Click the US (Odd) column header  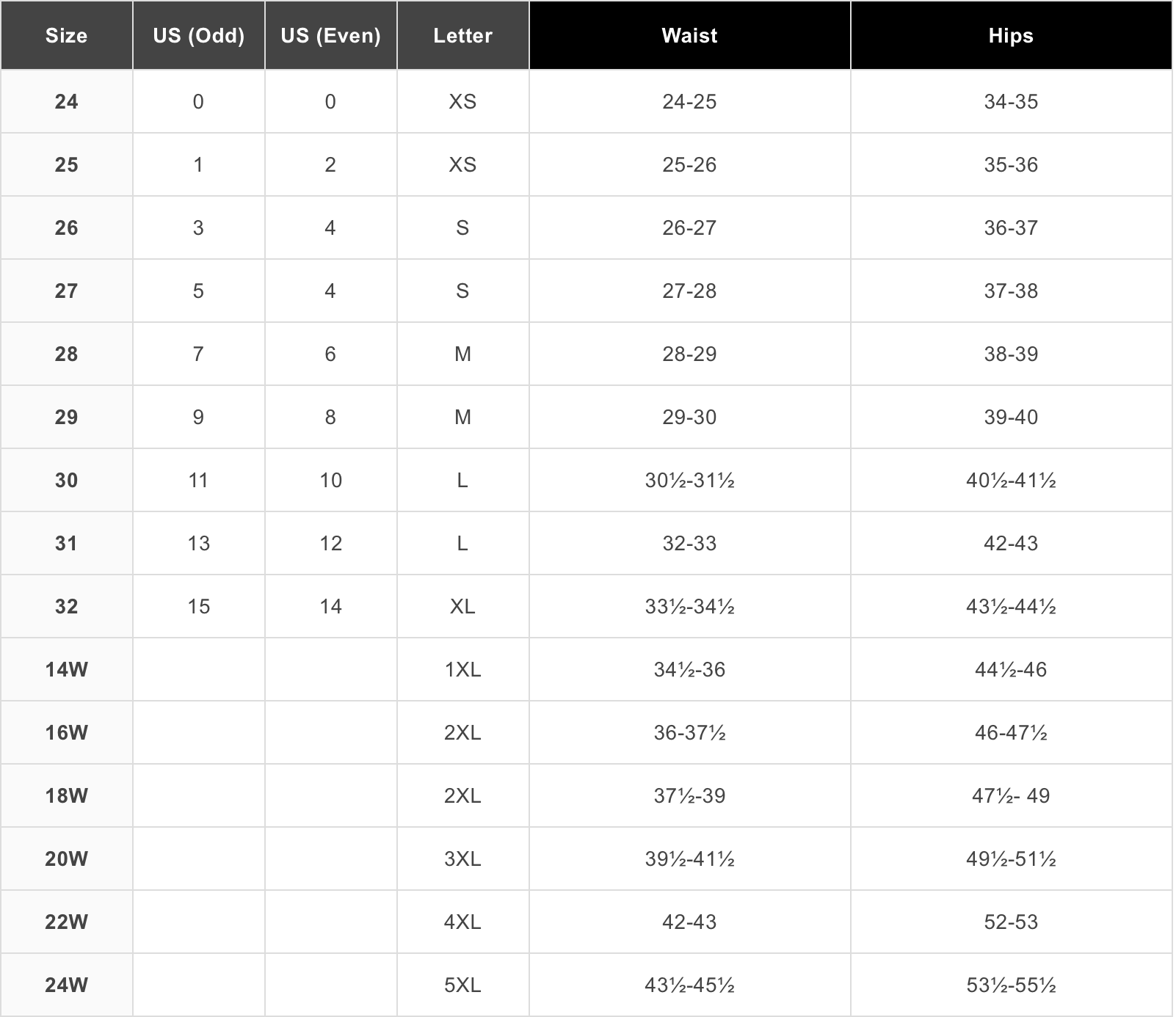pyautogui.click(x=199, y=35)
